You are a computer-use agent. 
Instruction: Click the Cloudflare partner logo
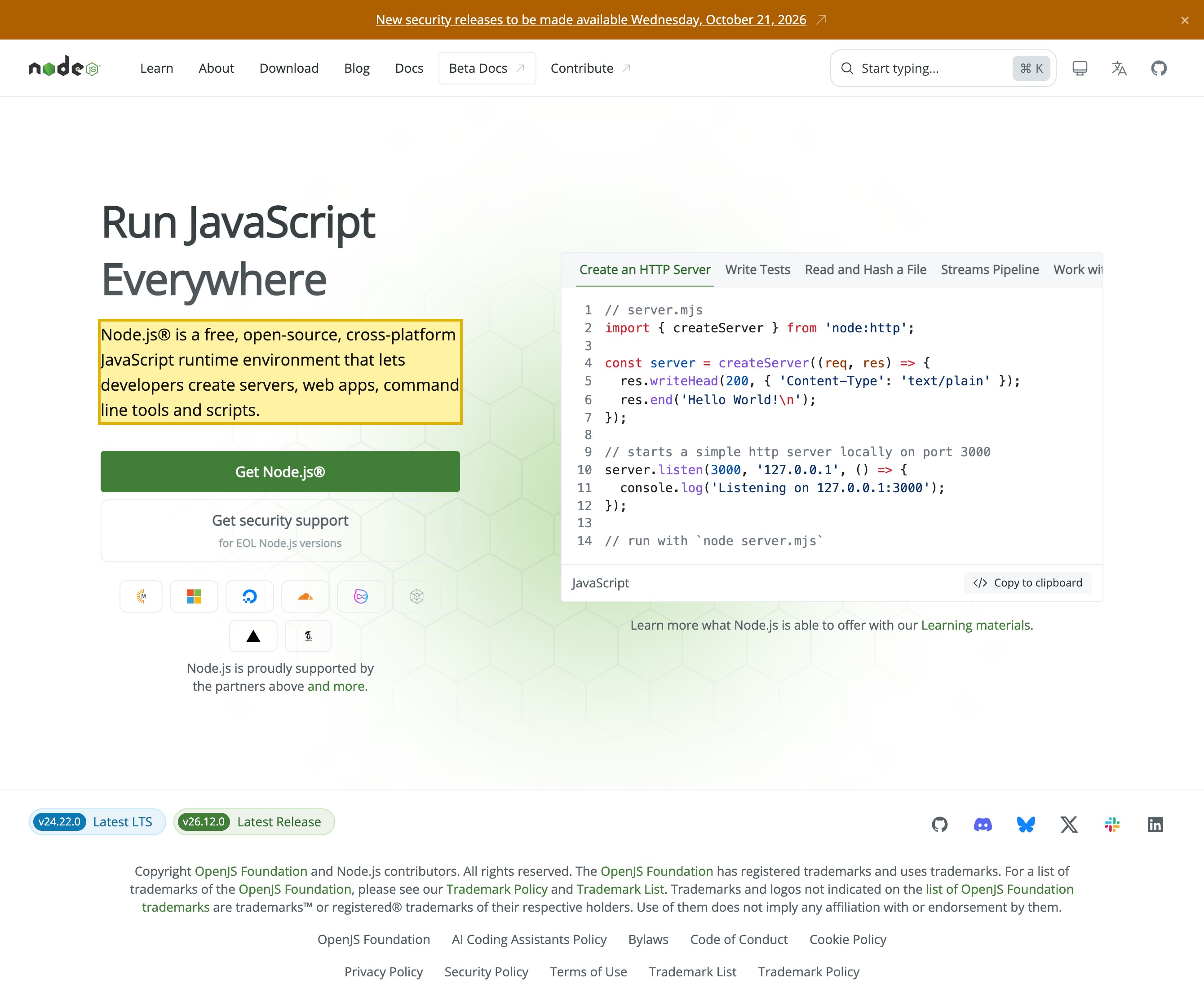(305, 596)
